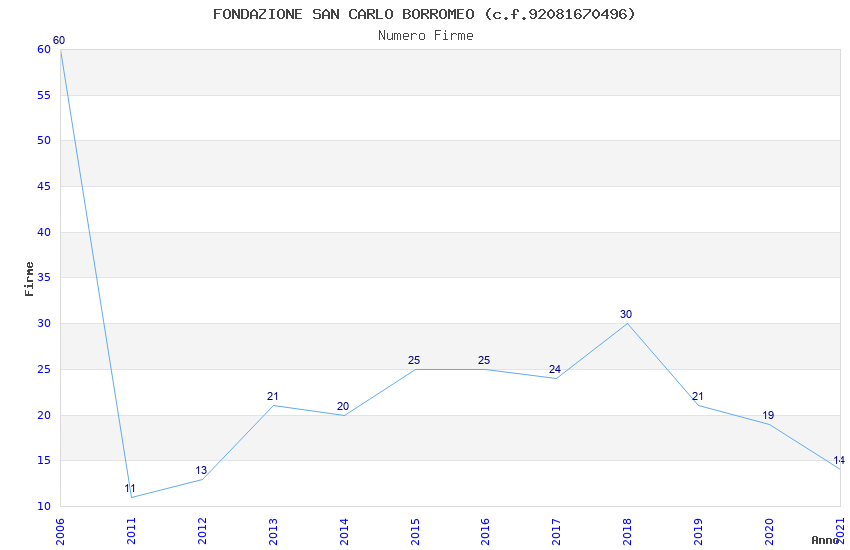Click data value 13 at the 2012 point
850x550 pixels.
click(201, 470)
